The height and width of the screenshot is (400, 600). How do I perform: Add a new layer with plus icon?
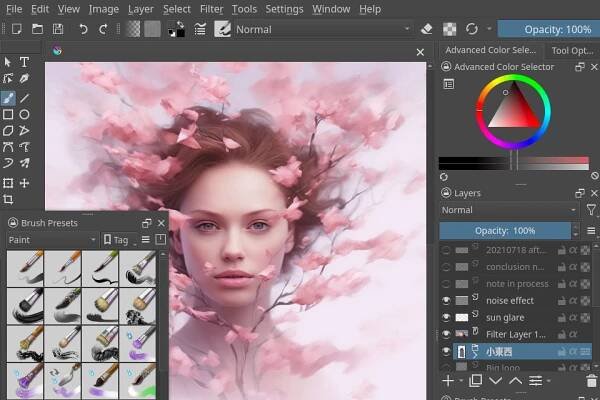(x=447, y=380)
